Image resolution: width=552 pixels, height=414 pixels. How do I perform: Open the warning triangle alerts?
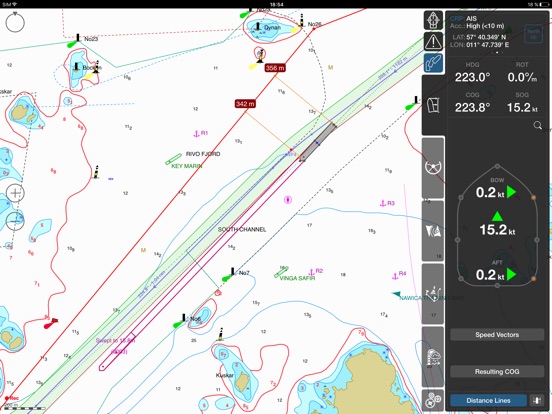(433, 42)
